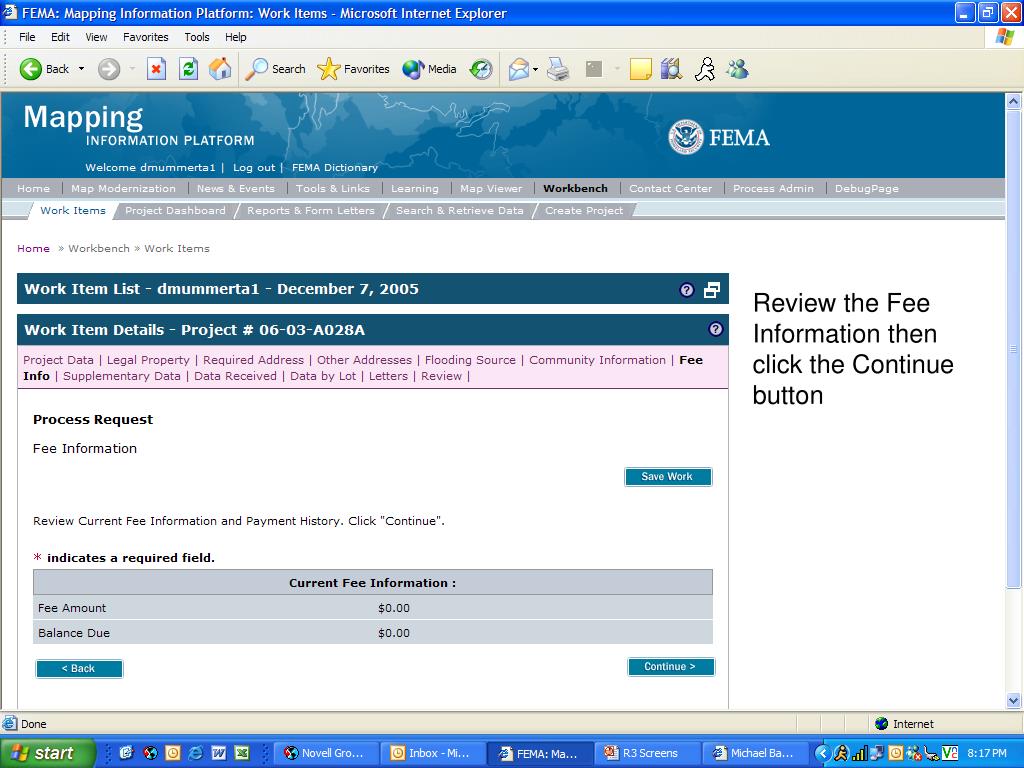Open the Community Information section link

pos(598,360)
